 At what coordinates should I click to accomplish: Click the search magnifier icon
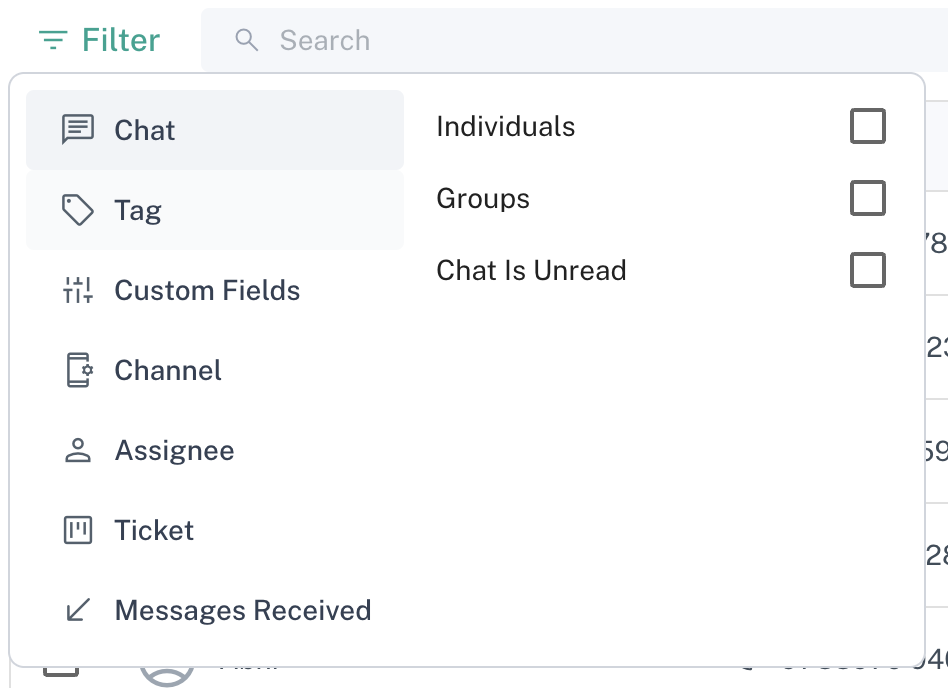pyautogui.click(x=246, y=40)
